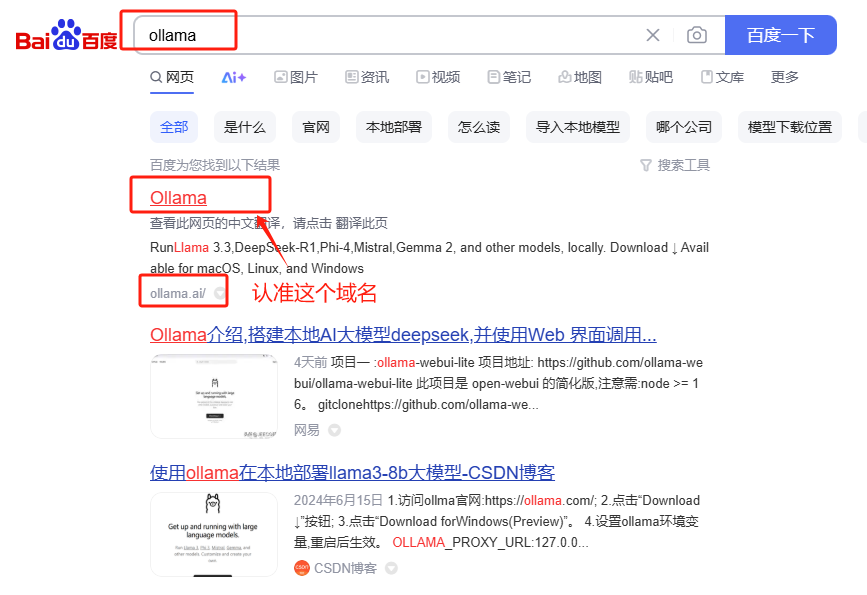Screen dimensions: 867x595
Task: Click the funnel icon beside 搜索工具
Action: (x=648, y=165)
